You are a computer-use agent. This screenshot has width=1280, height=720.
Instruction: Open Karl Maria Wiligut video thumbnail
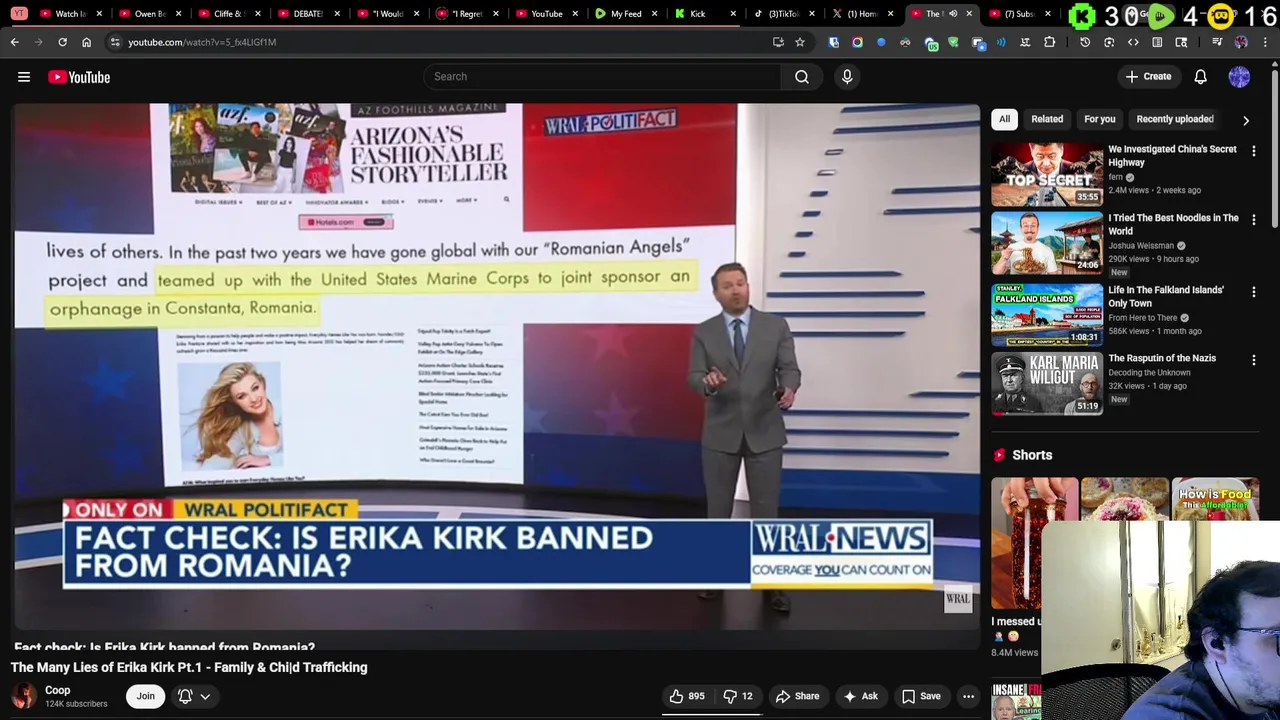(1047, 383)
